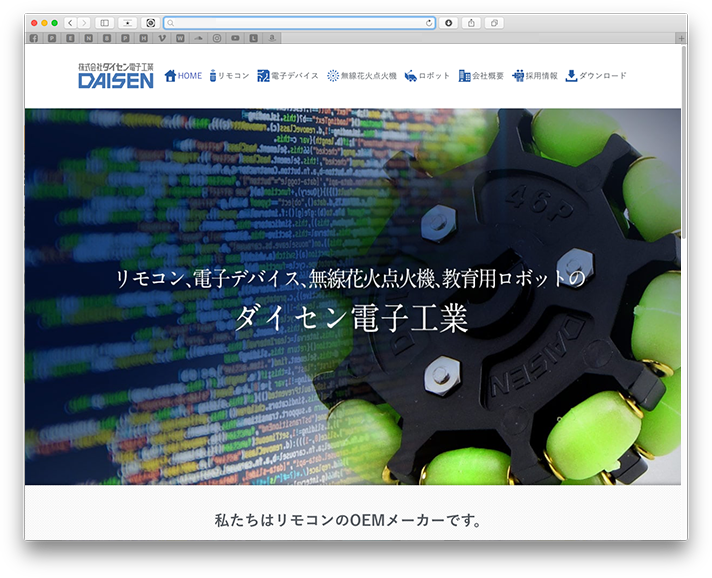Click the DAISEN company logo
Screen dimensions: 712x578
tap(116, 75)
